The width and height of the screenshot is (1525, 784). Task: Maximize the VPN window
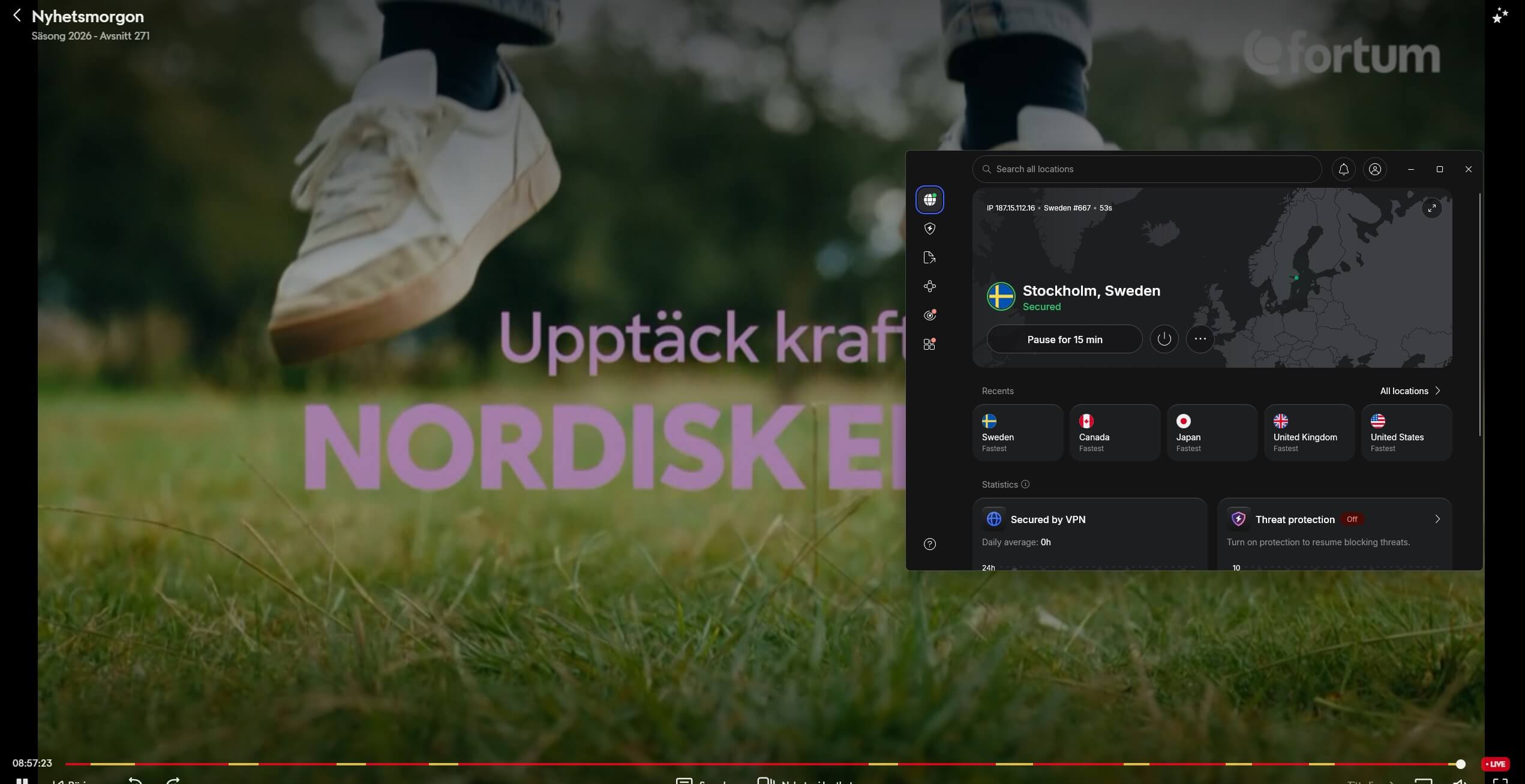coord(1439,169)
